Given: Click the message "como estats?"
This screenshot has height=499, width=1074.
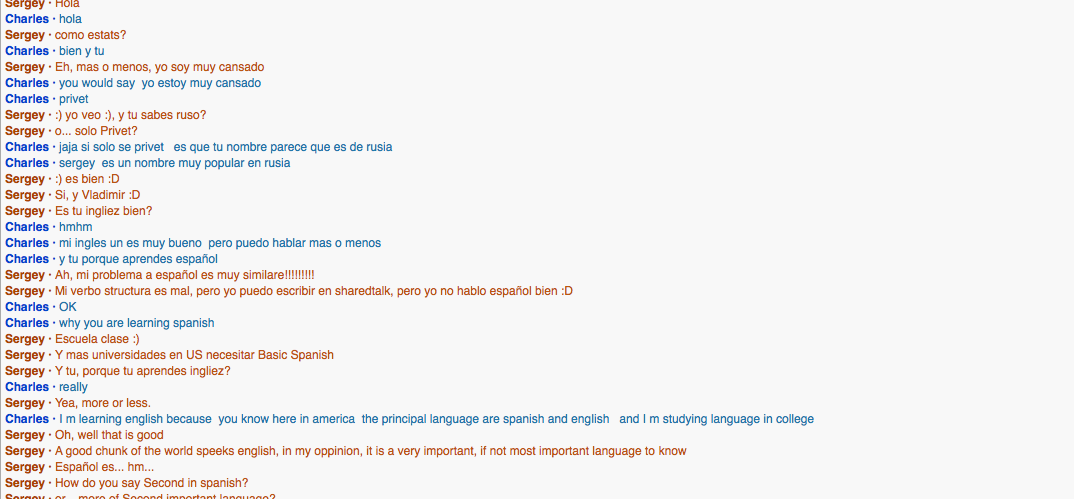Looking at the screenshot, I should [90, 35].
